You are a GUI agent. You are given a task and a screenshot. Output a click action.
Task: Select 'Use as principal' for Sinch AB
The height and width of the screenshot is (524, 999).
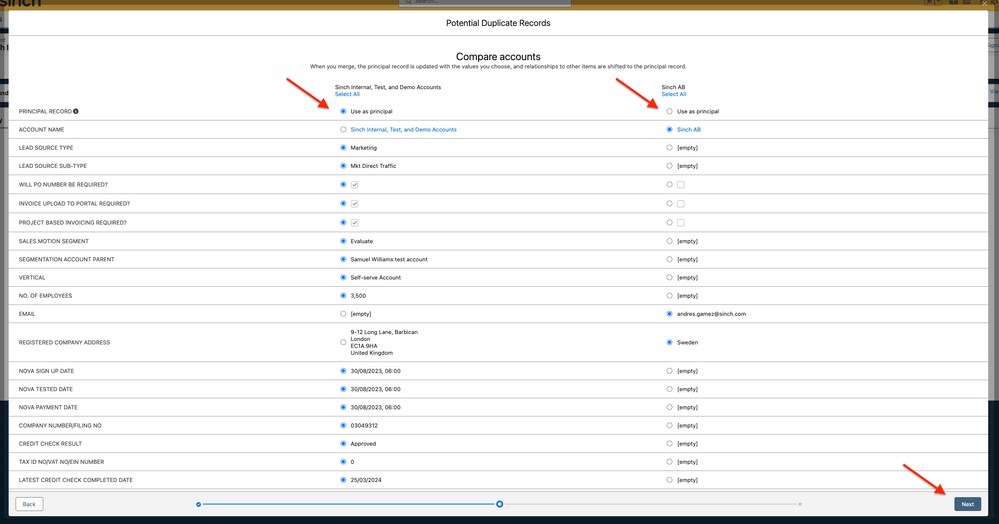670,112
